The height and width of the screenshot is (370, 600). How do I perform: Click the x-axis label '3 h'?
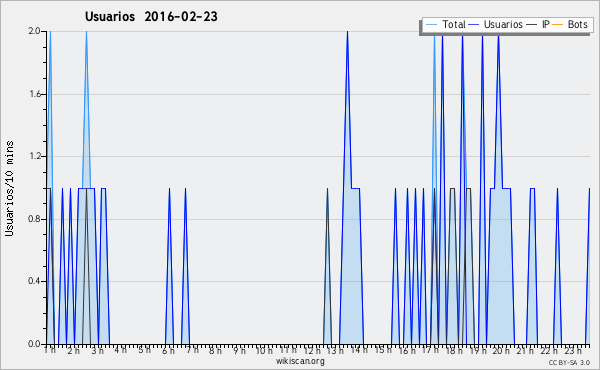pos(97,350)
